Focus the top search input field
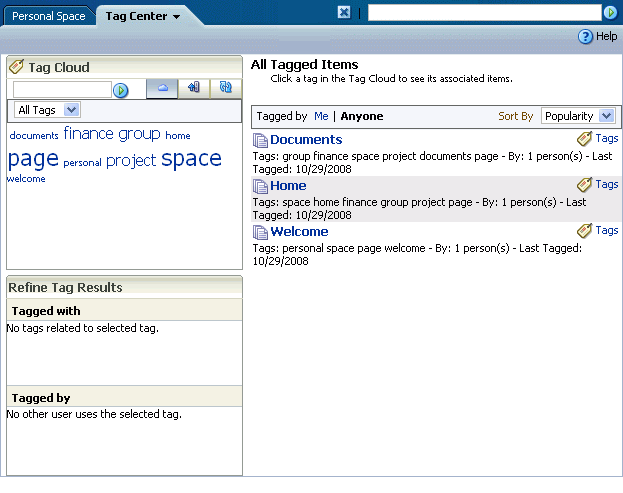623x493 pixels. click(484, 13)
